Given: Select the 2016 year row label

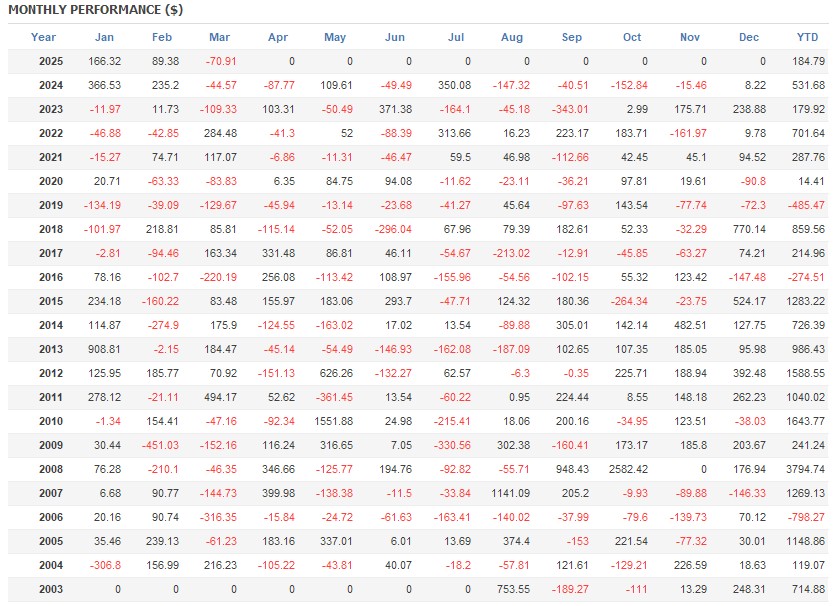Looking at the screenshot, I should [51, 277].
